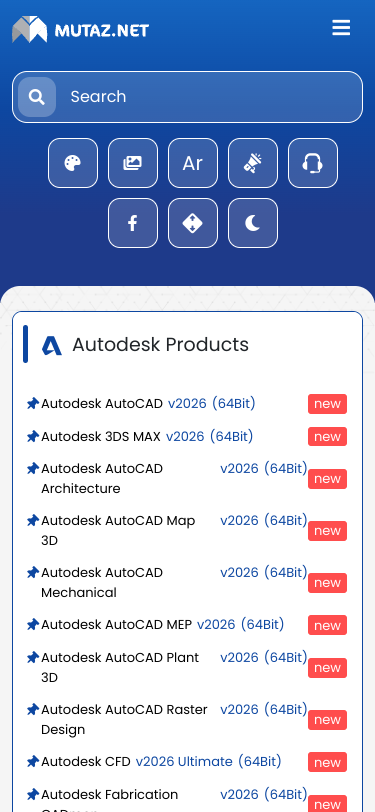Open Autodesk AutoCAD Mechanical link
The height and width of the screenshot is (812, 375).
click(174, 583)
